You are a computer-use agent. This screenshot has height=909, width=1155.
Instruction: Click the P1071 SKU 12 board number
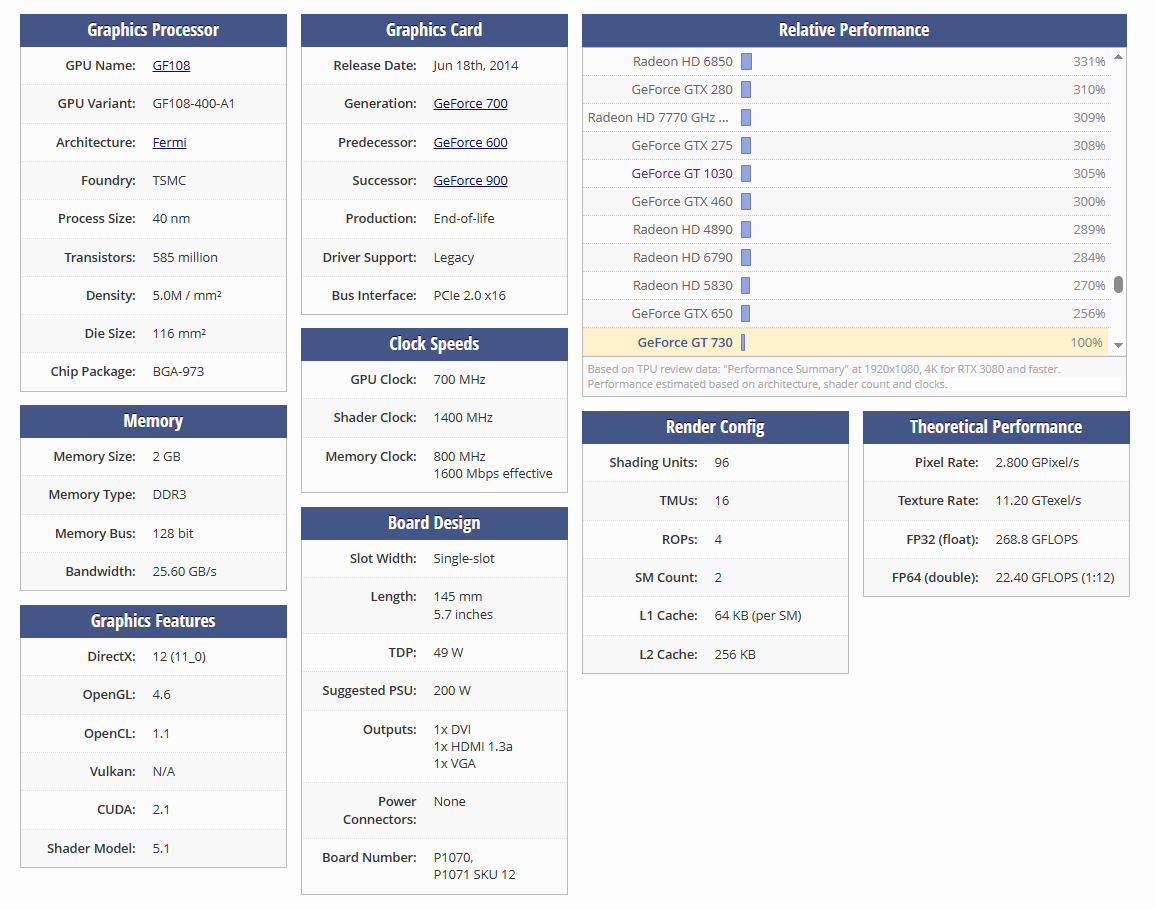click(x=474, y=875)
